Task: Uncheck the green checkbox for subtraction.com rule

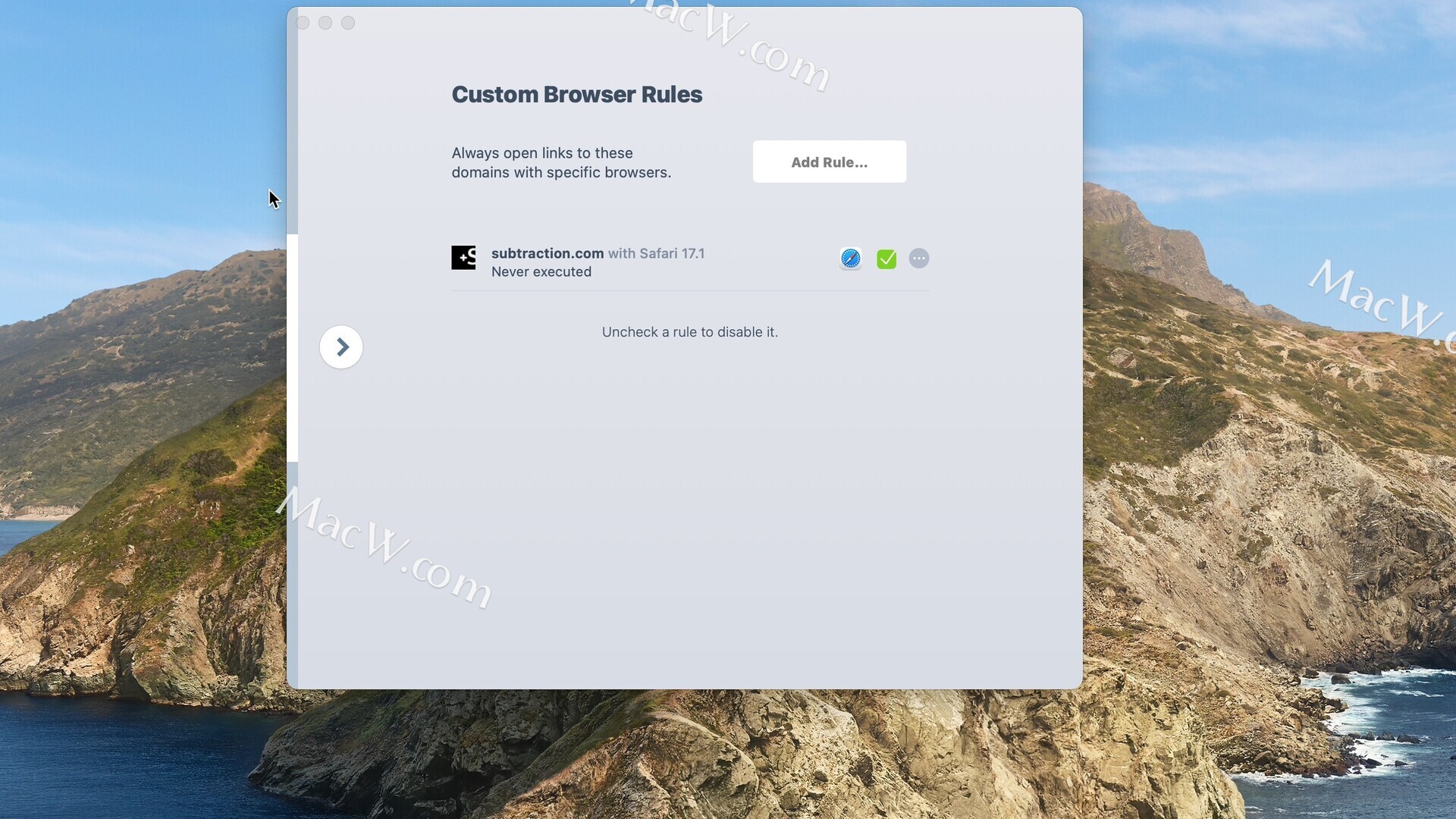Action: [x=886, y=259]
